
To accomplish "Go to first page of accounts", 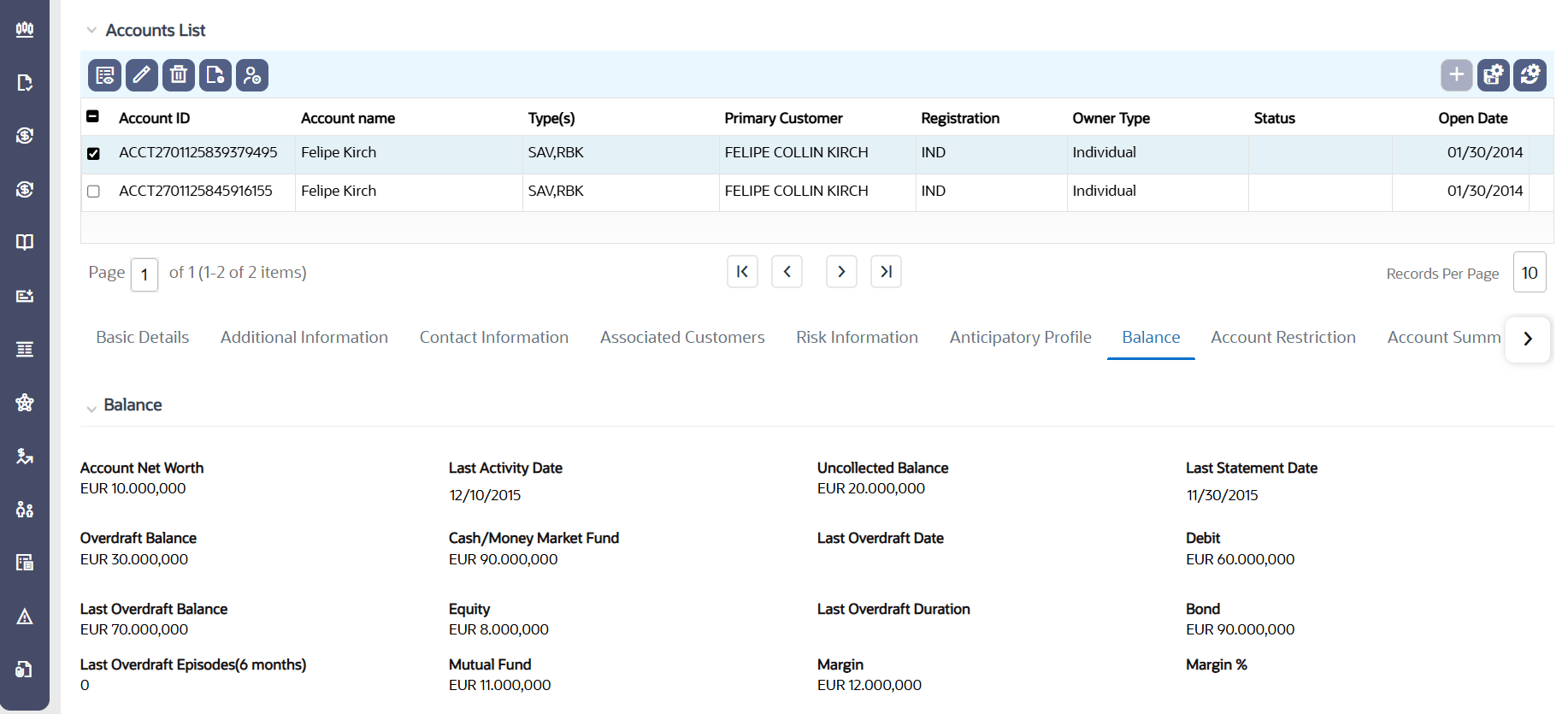I will pyautogui.click(x=742, y=272).
